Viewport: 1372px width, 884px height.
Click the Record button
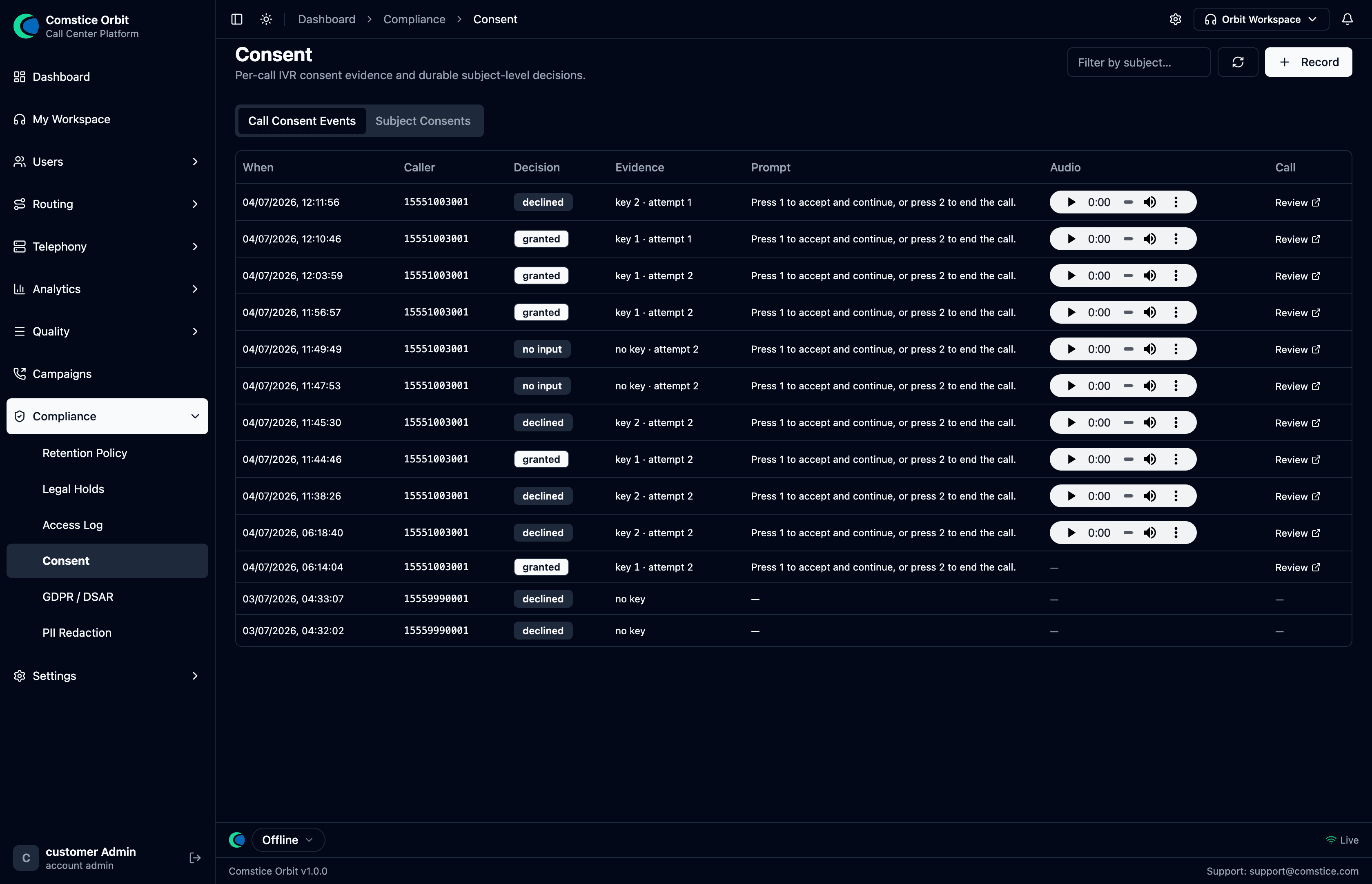(x=1308, y=62)
